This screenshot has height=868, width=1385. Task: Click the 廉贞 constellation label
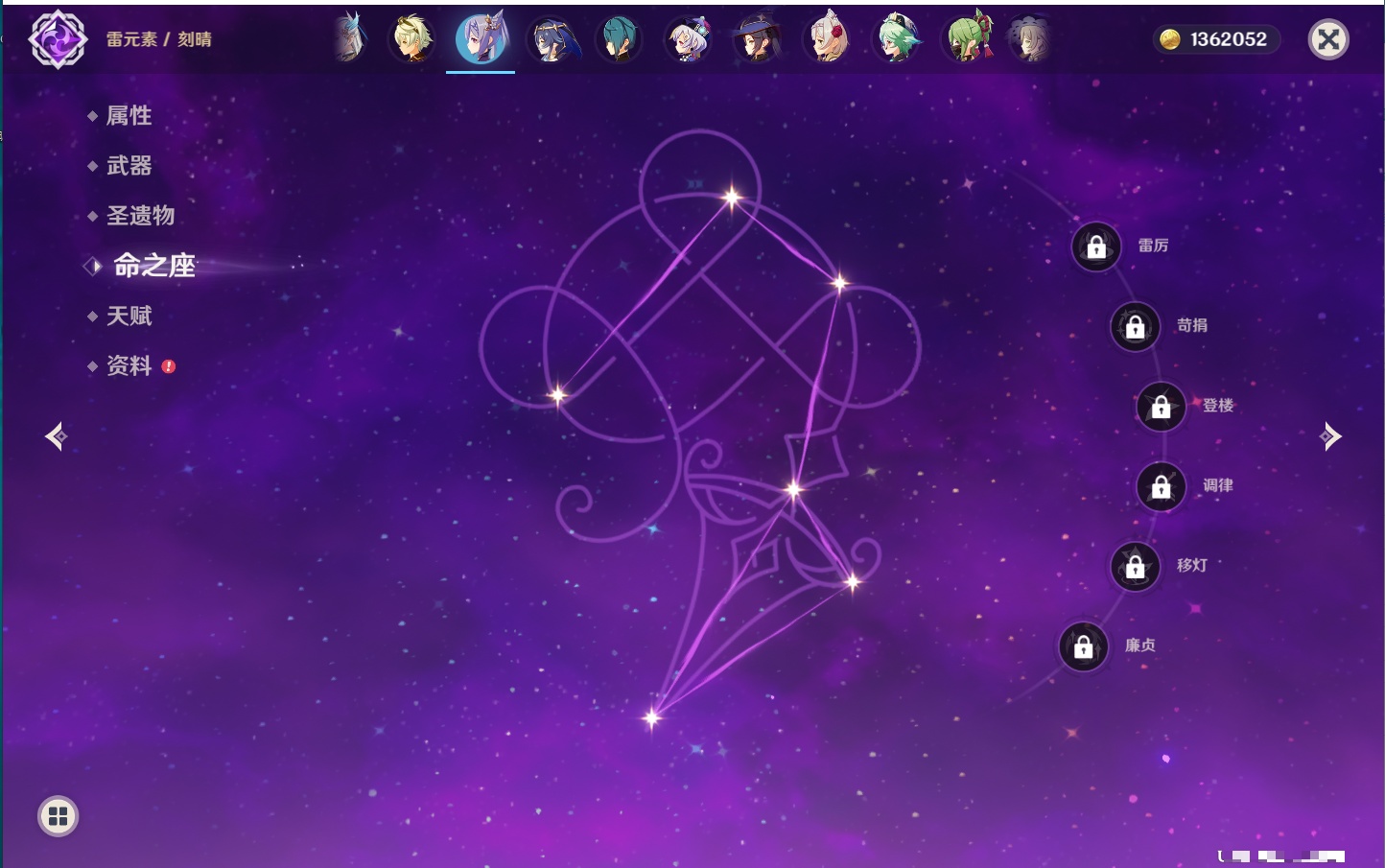pos(1140,645)
